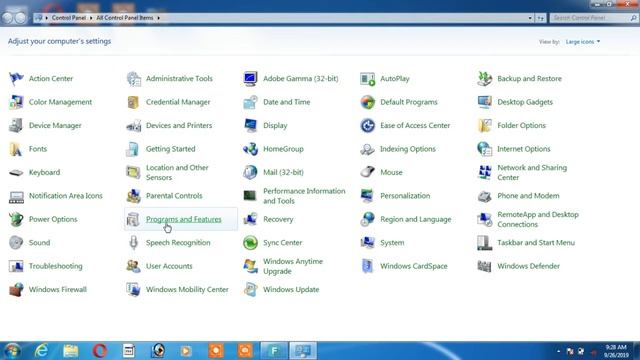Click the Ease of Access Center icon
The height and width of the screenshot is (360, 640).
pyautogui.click(x=367, y=125)
